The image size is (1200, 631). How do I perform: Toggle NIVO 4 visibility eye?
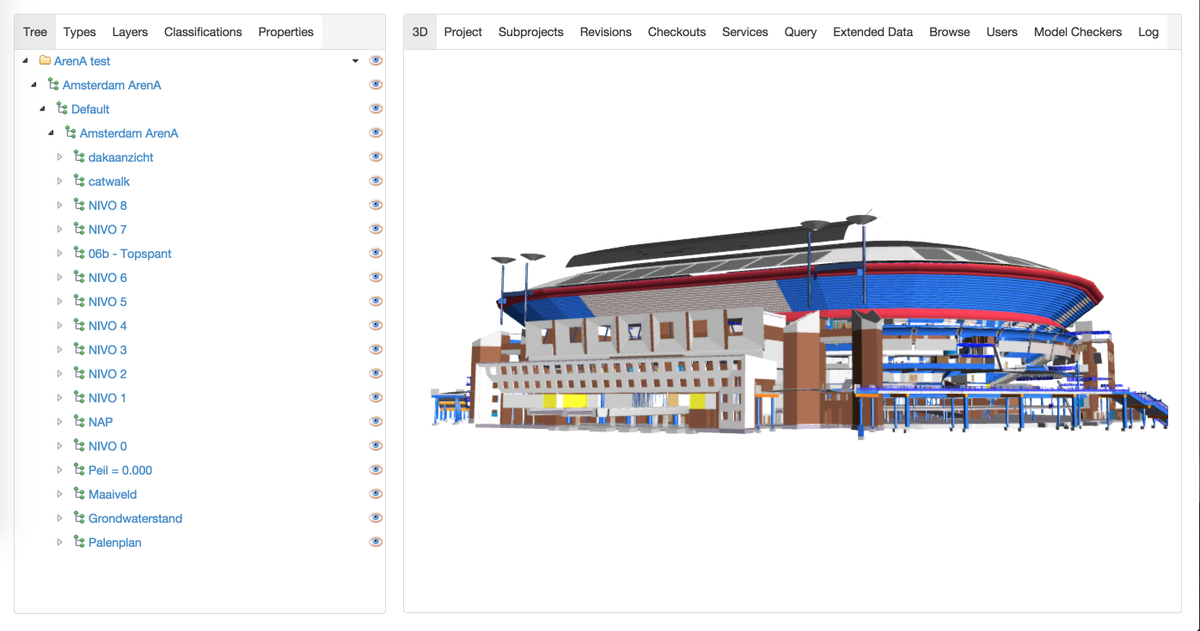click(x=376, y=325)
